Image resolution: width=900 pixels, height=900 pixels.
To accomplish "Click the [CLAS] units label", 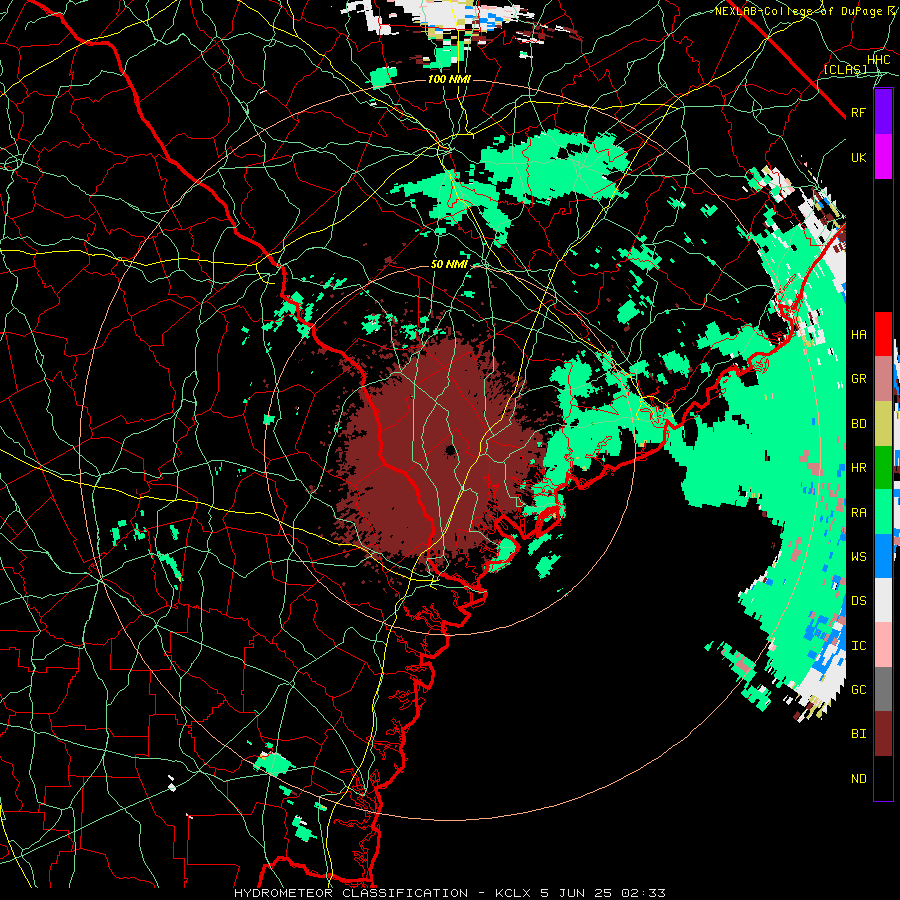I will (x=845, y=69).
